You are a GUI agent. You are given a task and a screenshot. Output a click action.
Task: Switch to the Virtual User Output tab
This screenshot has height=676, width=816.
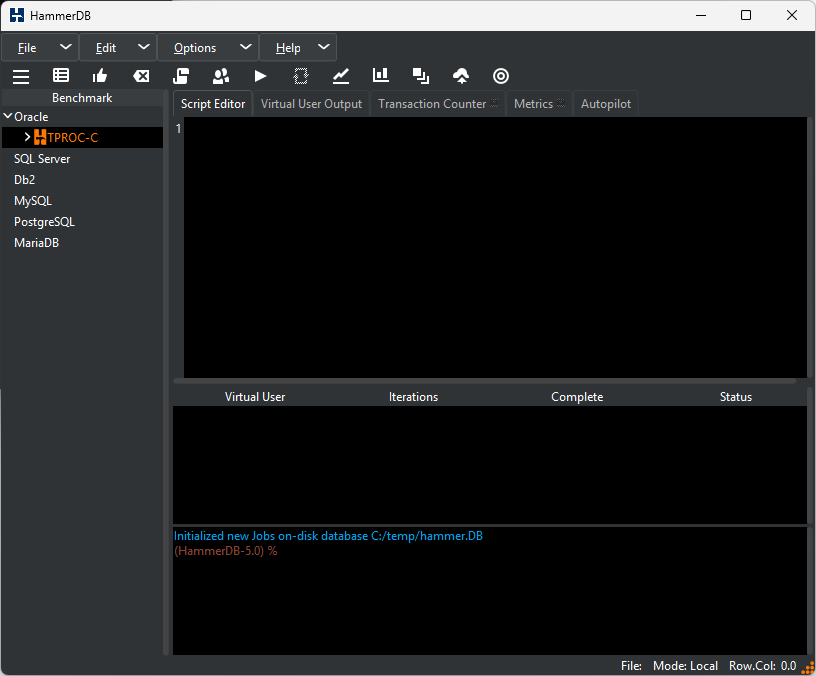311,104
